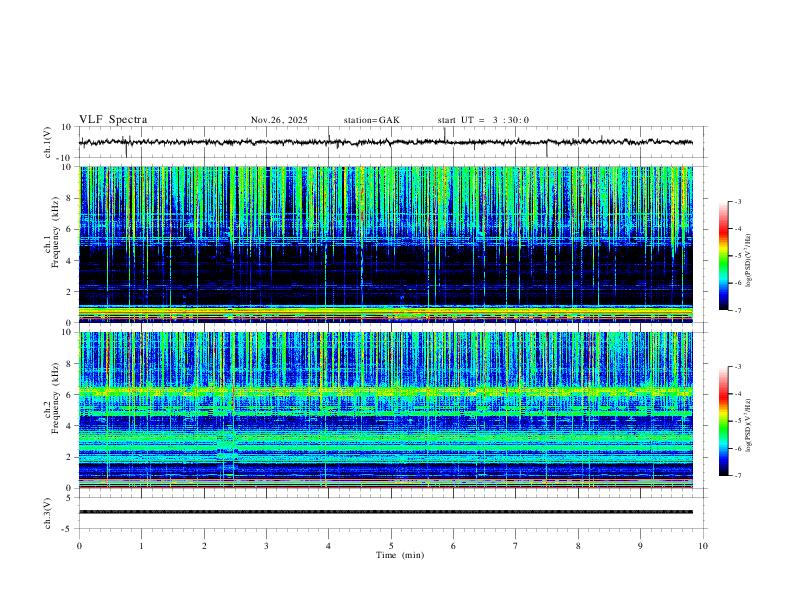This screenshot has width=792, height=612.
Task: Click the time axis tick label 5
Action: point(391,546)
